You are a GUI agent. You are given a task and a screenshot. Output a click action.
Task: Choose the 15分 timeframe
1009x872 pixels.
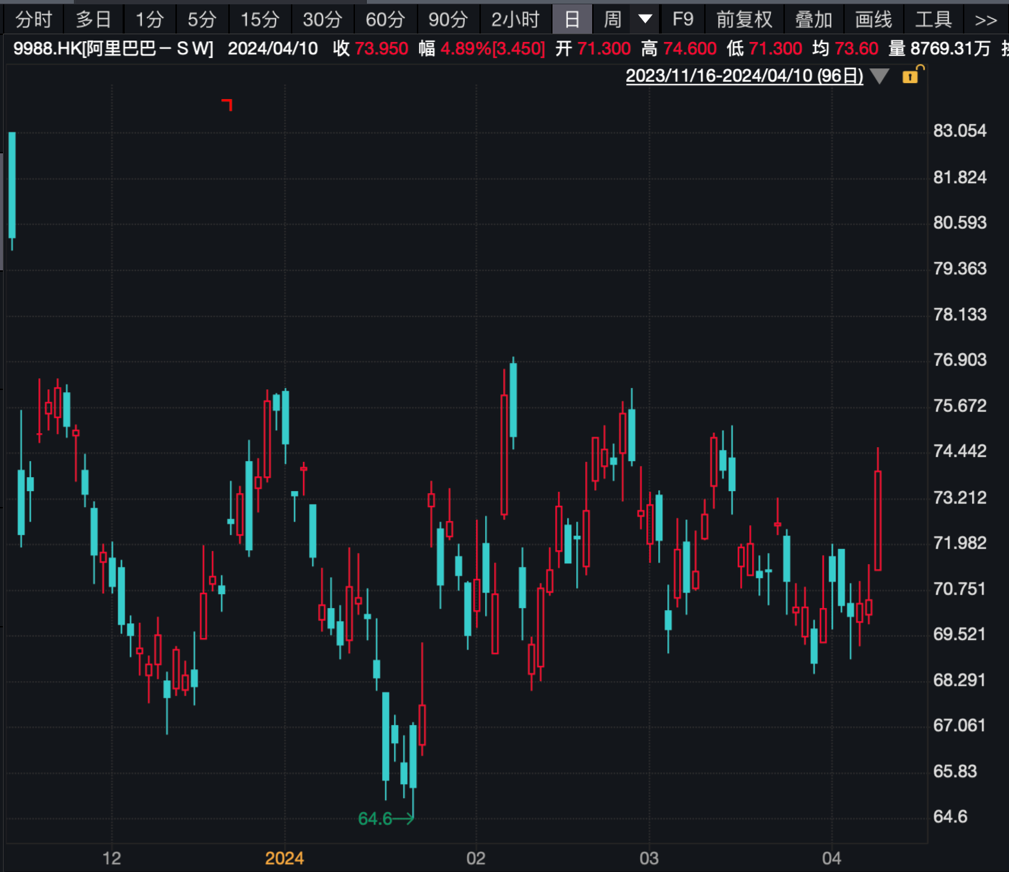click(x=260, y=19)
